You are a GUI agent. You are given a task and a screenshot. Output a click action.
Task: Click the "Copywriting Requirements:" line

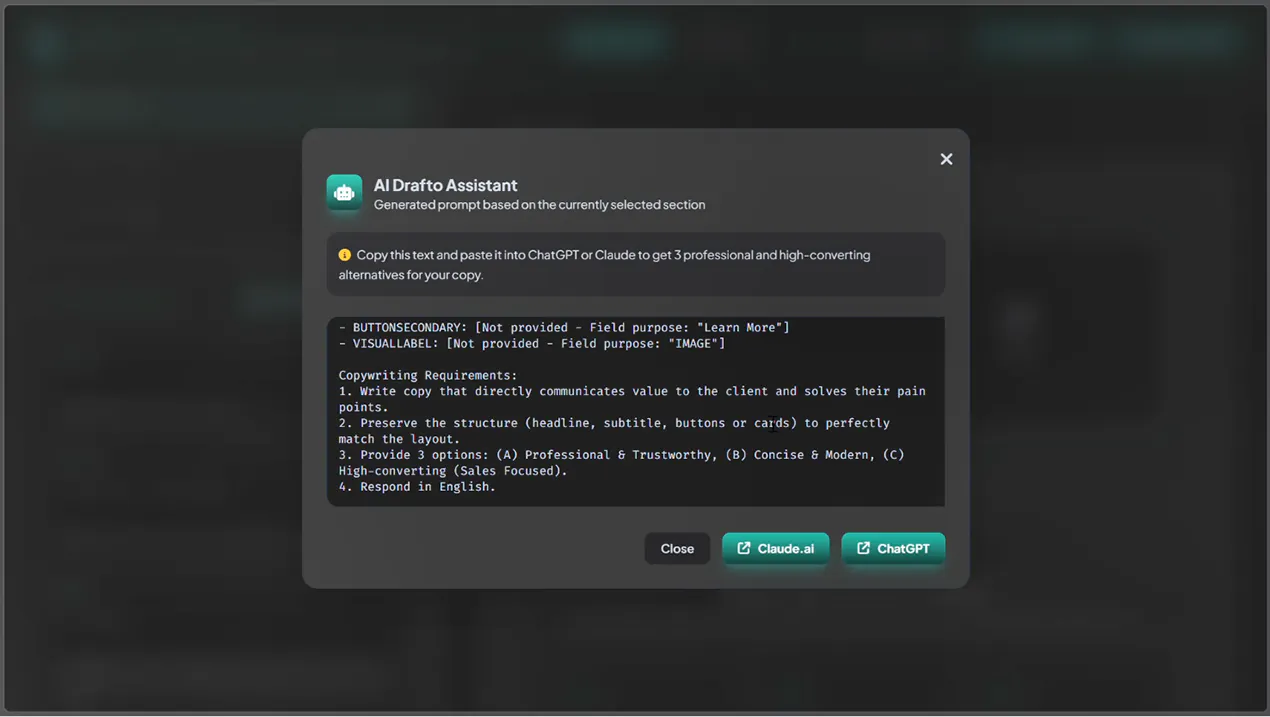click(x=428, y=375)
